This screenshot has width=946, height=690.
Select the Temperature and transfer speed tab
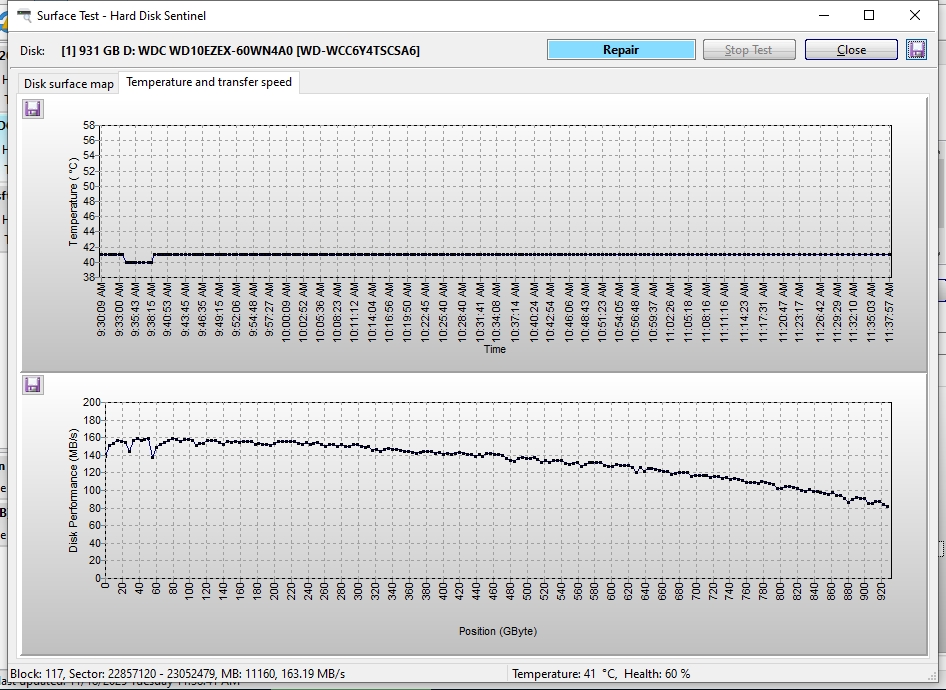coord(208,83)
